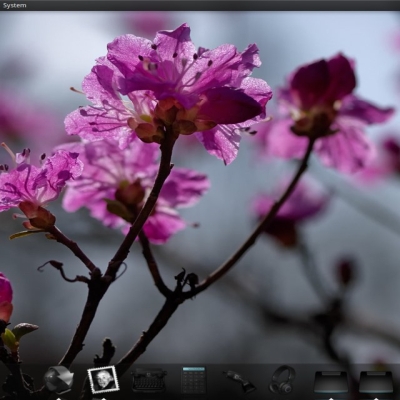
Task: Open the first dark folder dock icon
Action: [332, 382]
